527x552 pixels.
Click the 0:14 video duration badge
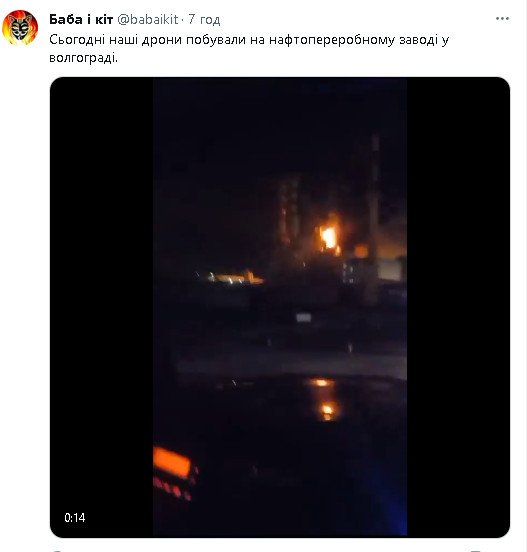tap(75, 518)
